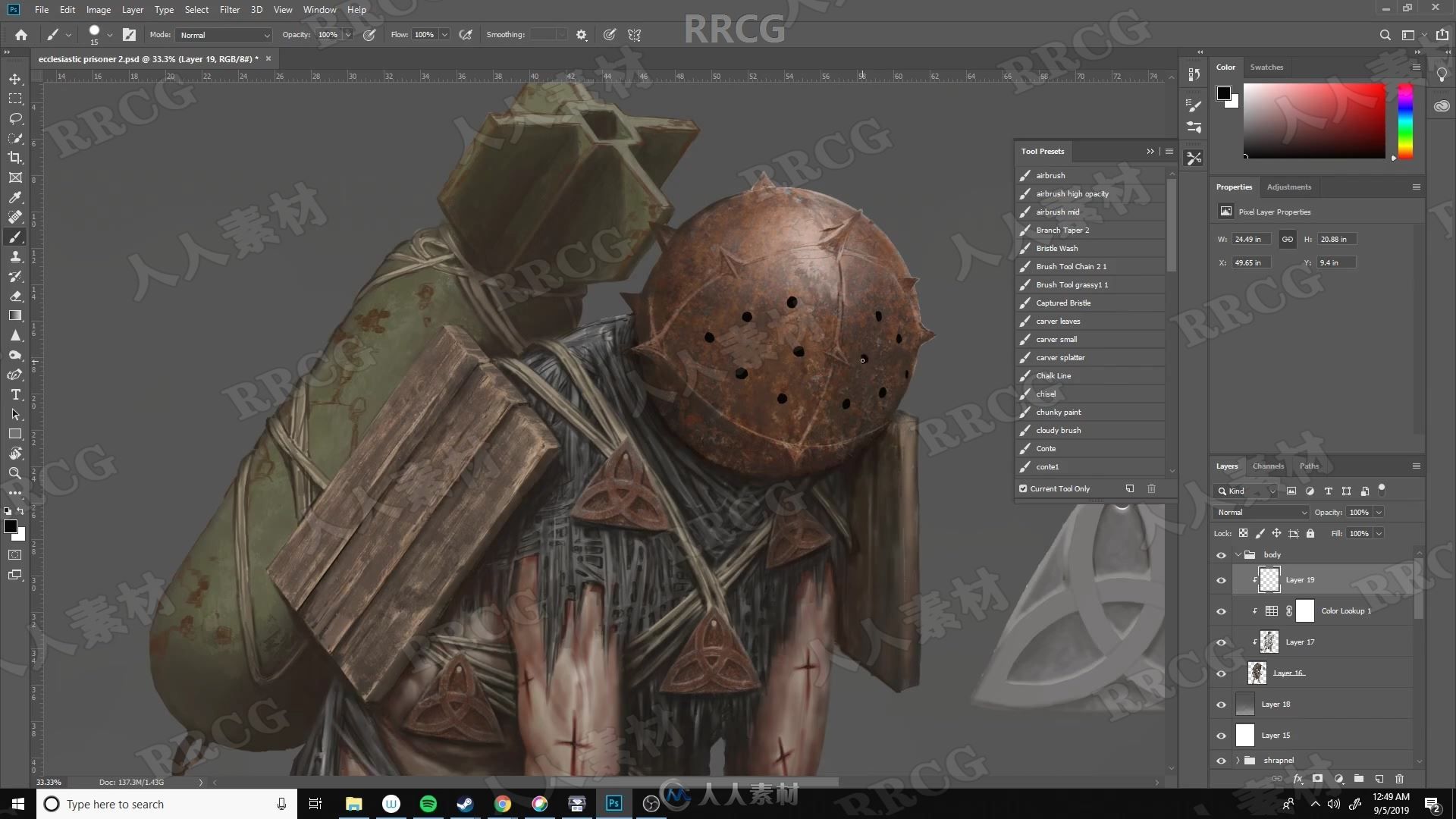Image resolution: width=1456 pixels, height=819 pixels.
Task: Select the Move tool
Action: pyautogui.click(x=15, y=79)
